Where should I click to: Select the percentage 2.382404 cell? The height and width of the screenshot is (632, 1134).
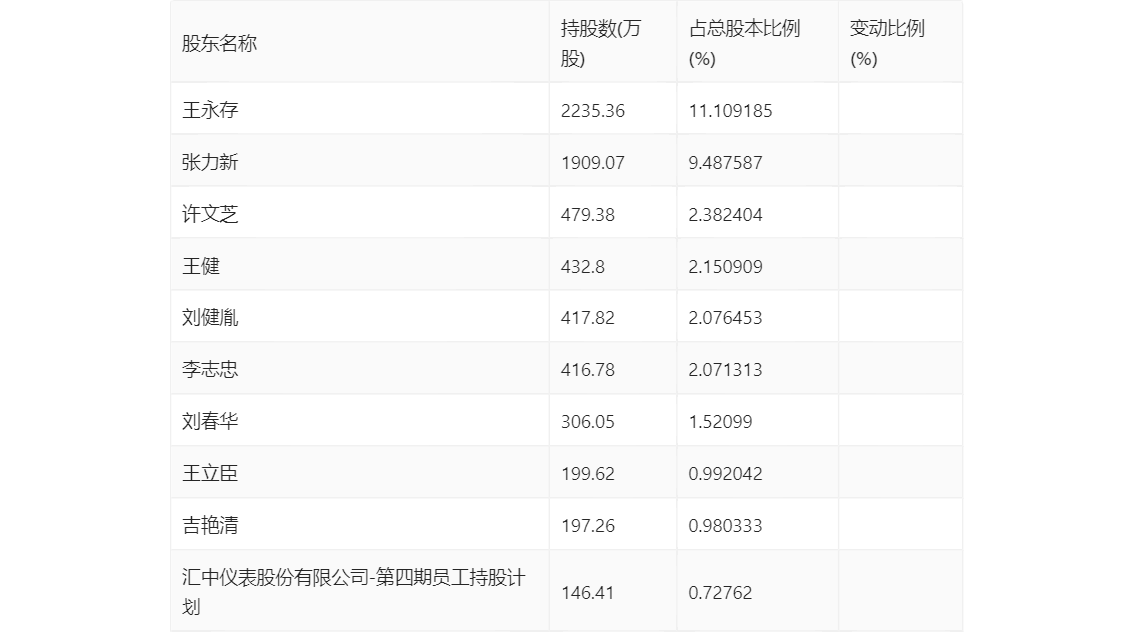point(725,215)
